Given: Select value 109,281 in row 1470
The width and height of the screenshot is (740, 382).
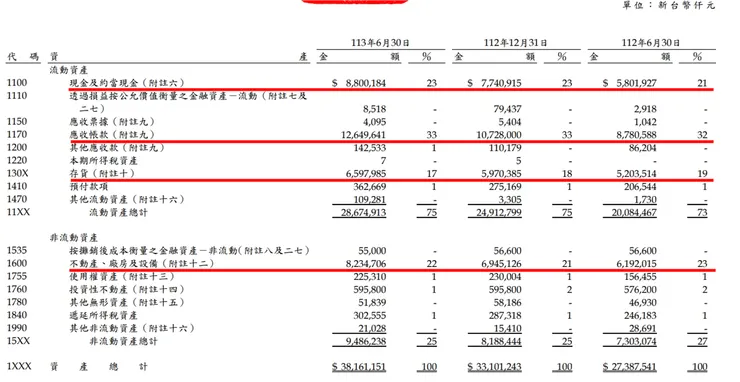Looking at the screenshot, I should [370, 199].
